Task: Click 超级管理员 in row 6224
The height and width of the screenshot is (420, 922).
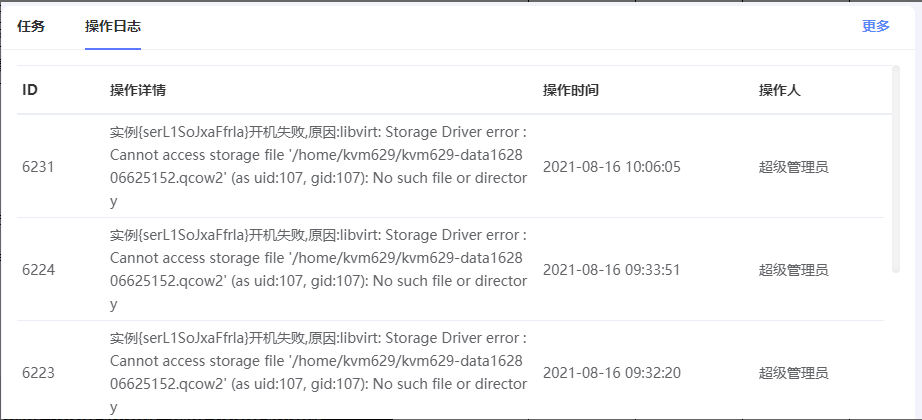Action: coord(794,270)
